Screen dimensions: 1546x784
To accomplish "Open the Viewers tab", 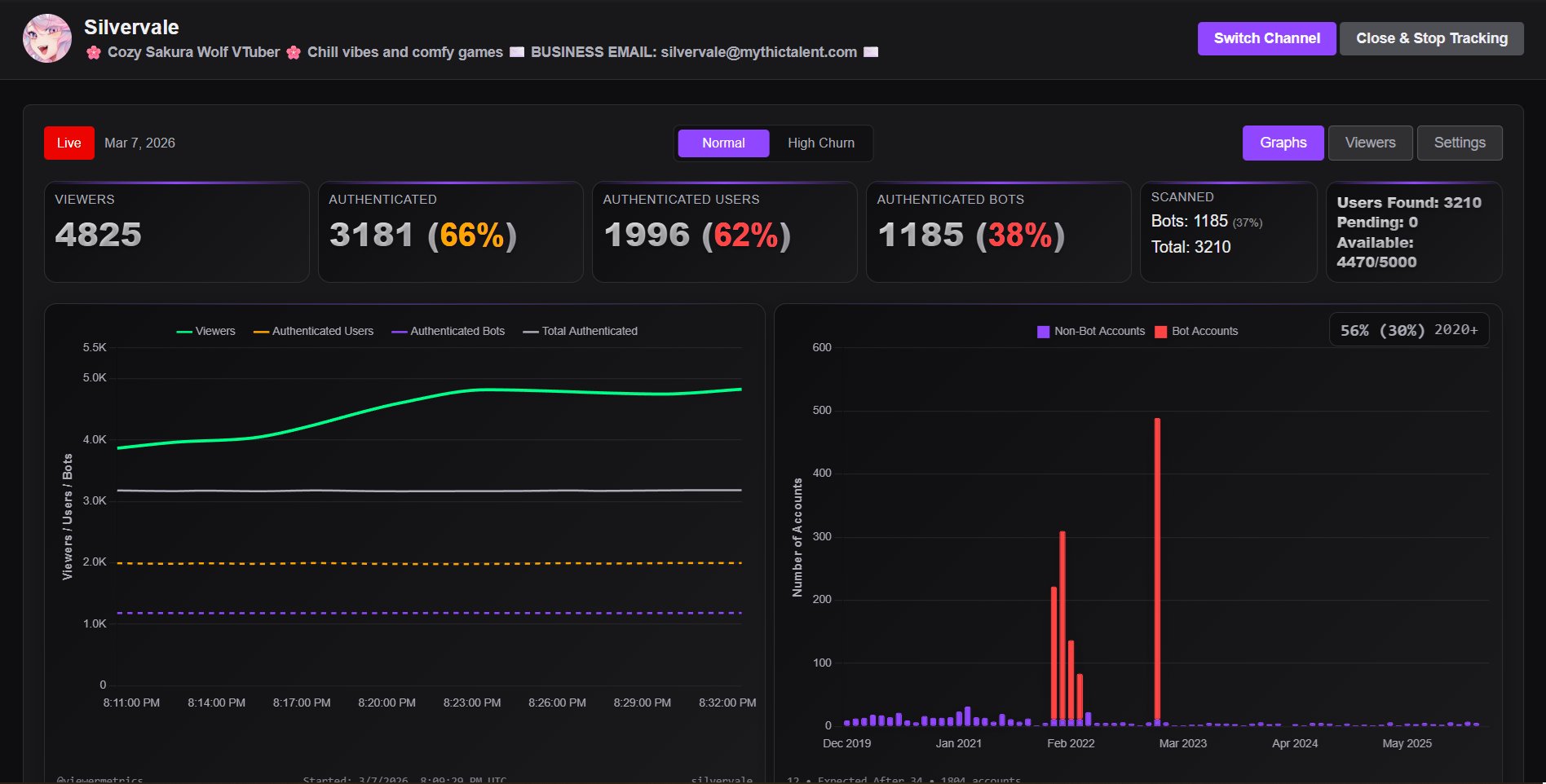I will click(x=1370, y=143).
